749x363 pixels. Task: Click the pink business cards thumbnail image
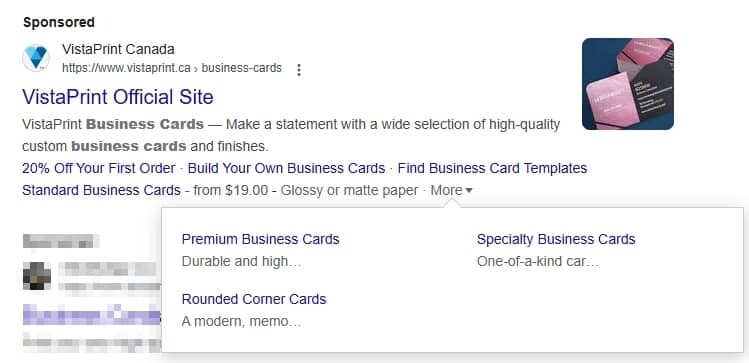pyautogui.click(x=628, y=84)
